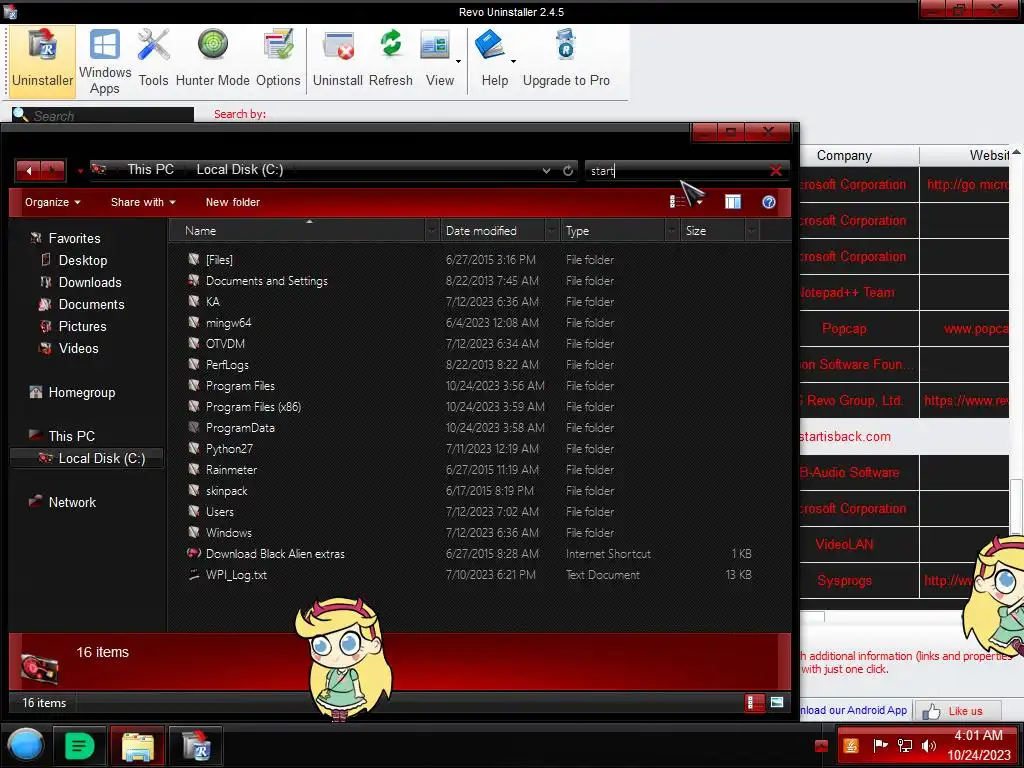Image resolution: width=1024 pixels, height=768 pixels.
Task: Go forward in the Explorer window
Action: tap(54, 170)
